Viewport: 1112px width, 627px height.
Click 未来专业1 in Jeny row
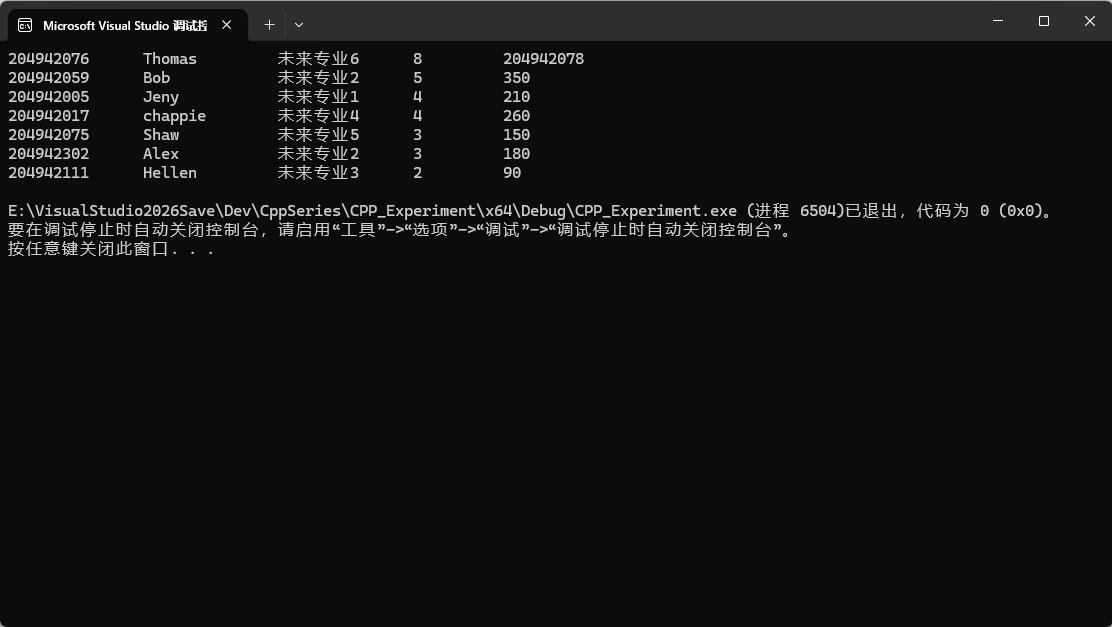318,97
